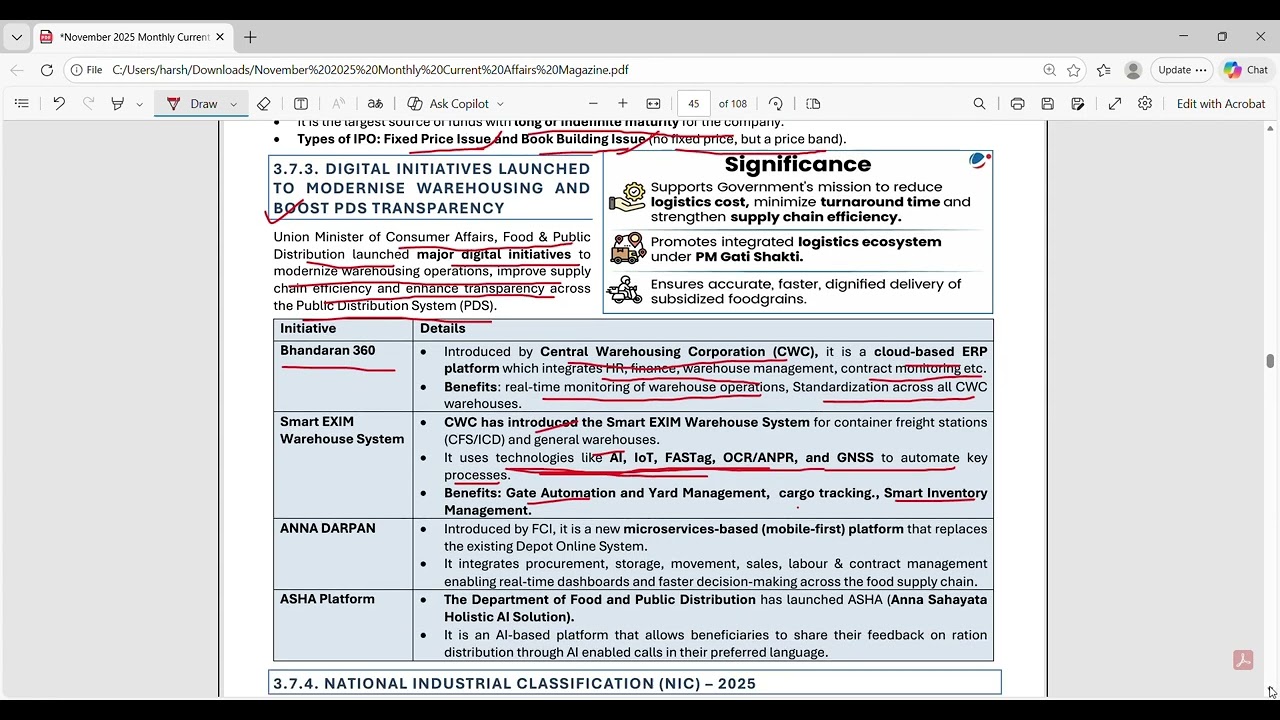Expand the Ask Copilot dropdown arrow
This screenshot has height=720, width=1280.
(500, 104)
